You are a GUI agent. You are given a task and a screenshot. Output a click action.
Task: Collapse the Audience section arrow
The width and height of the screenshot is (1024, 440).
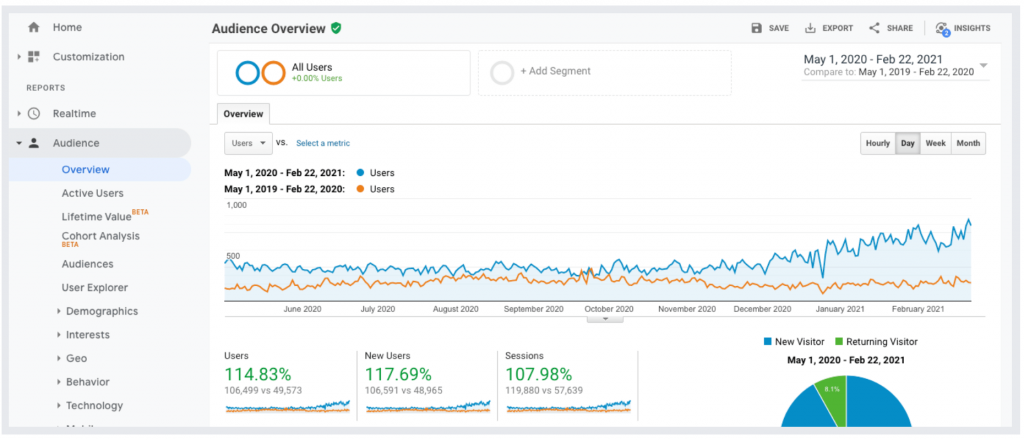tap(20, 143)
